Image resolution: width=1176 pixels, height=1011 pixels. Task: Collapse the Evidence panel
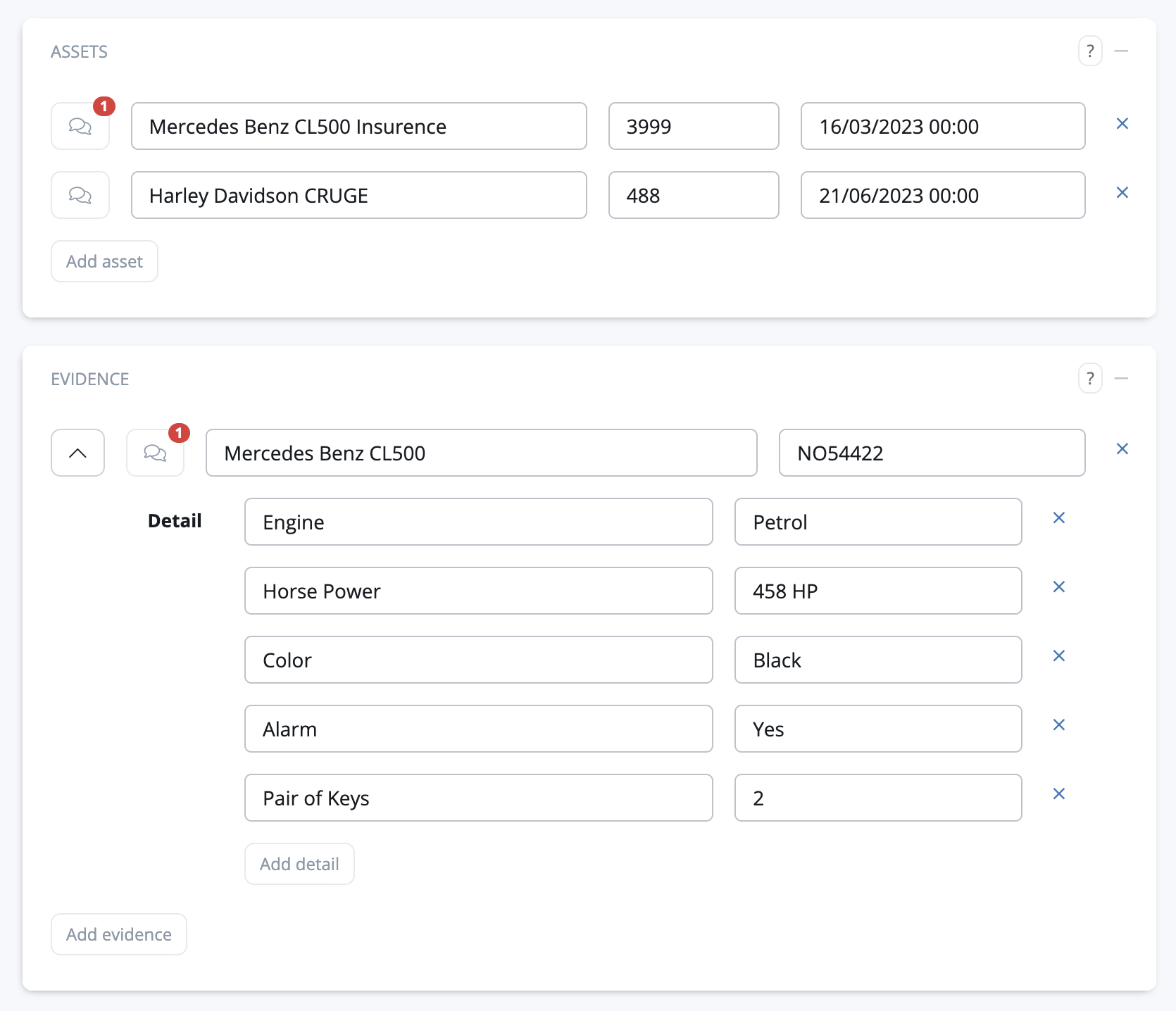(1122, 379)
